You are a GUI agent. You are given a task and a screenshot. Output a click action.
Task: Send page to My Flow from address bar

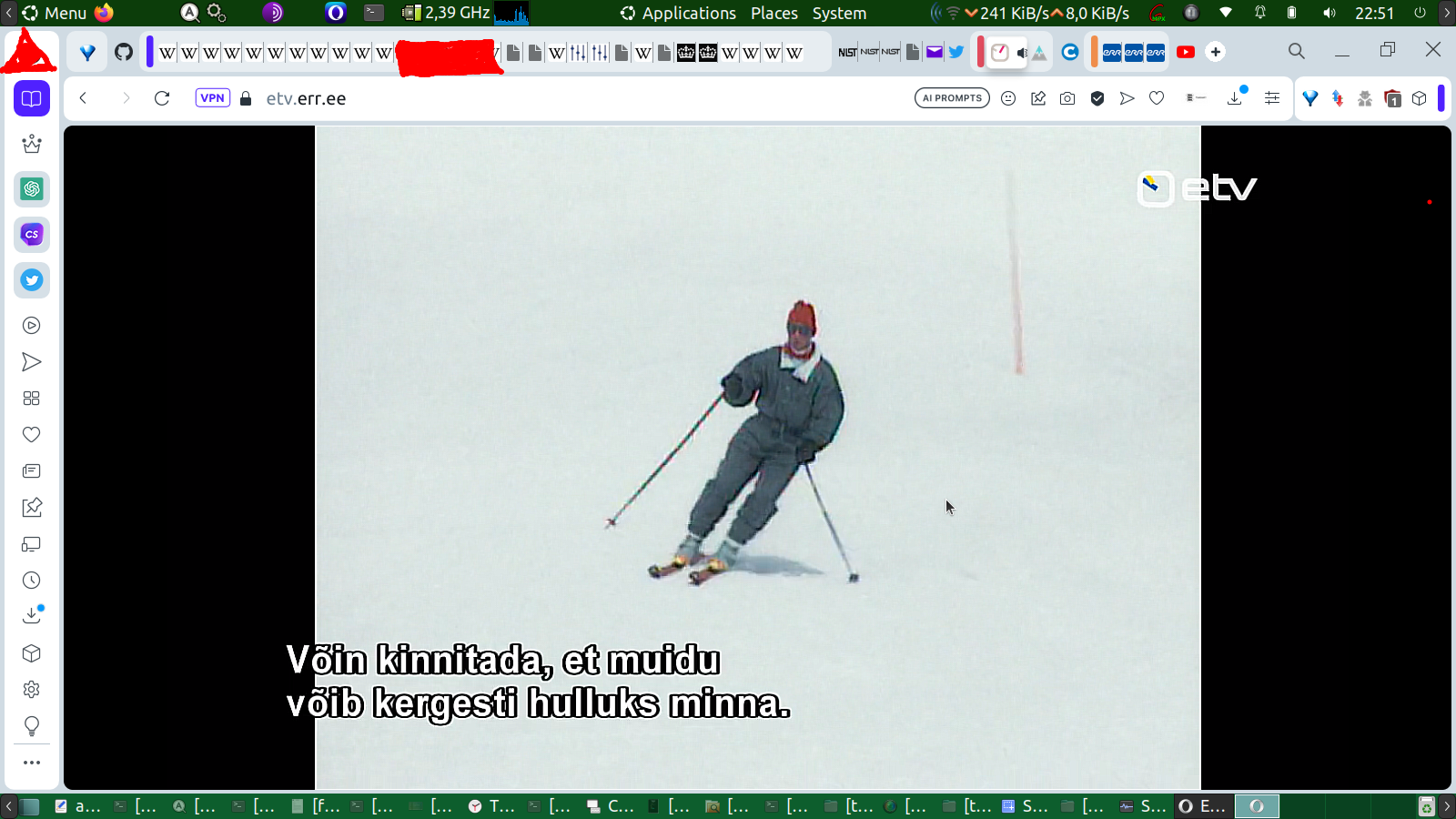1127,98
